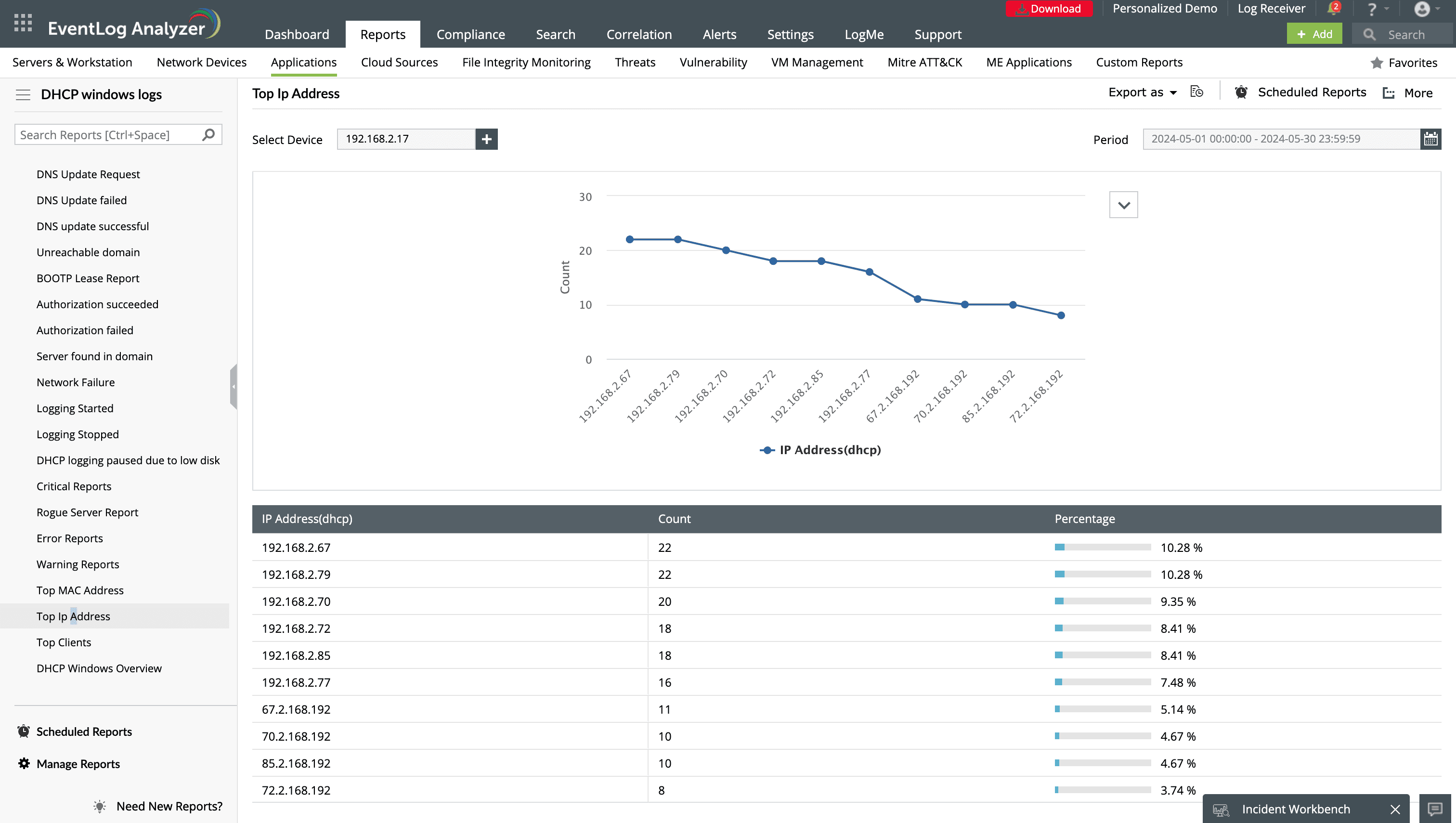Click the alarm clock icon for Scheduled Reports

click(x=1241, y=92)
